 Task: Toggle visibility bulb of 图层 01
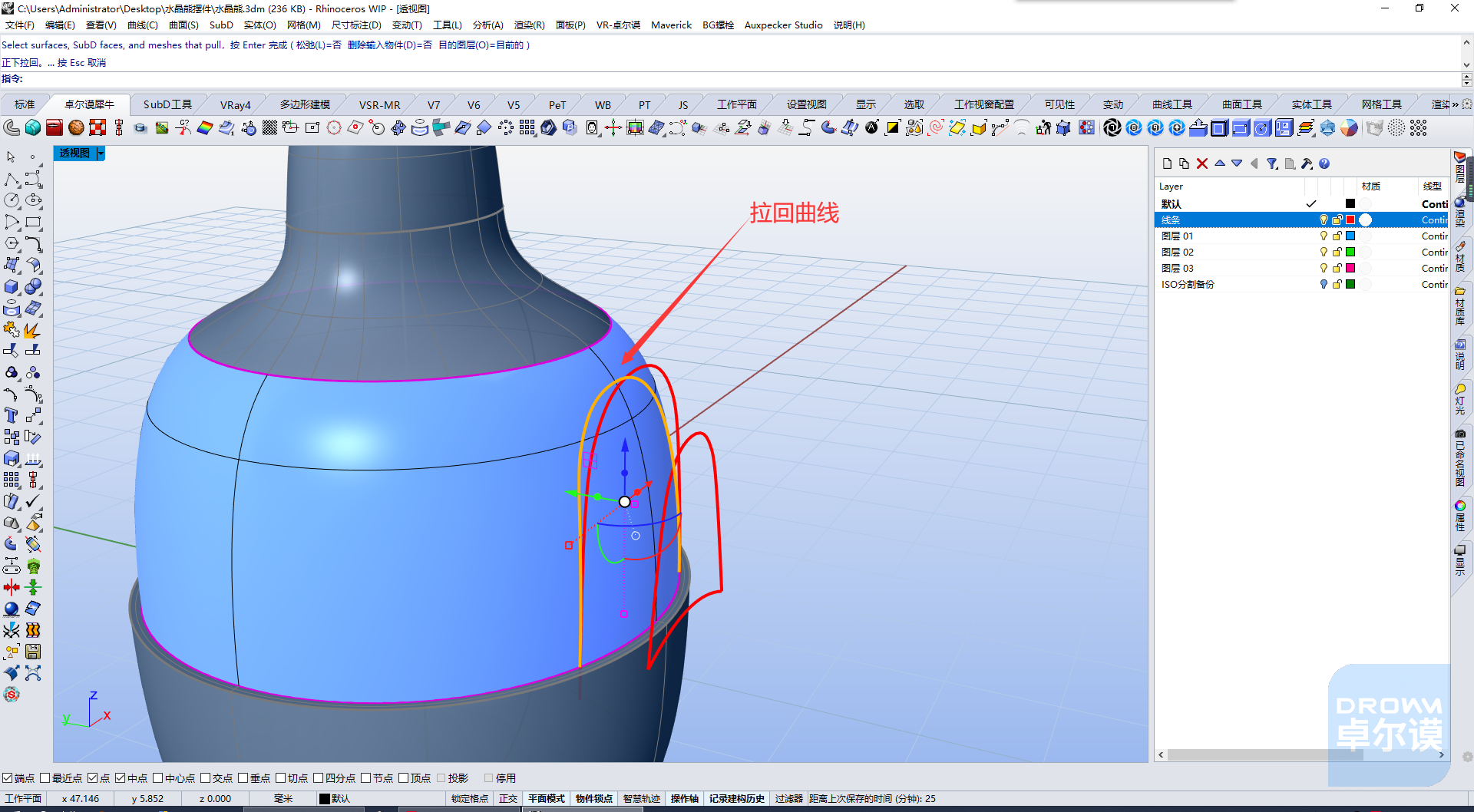tap(1324, 236)
